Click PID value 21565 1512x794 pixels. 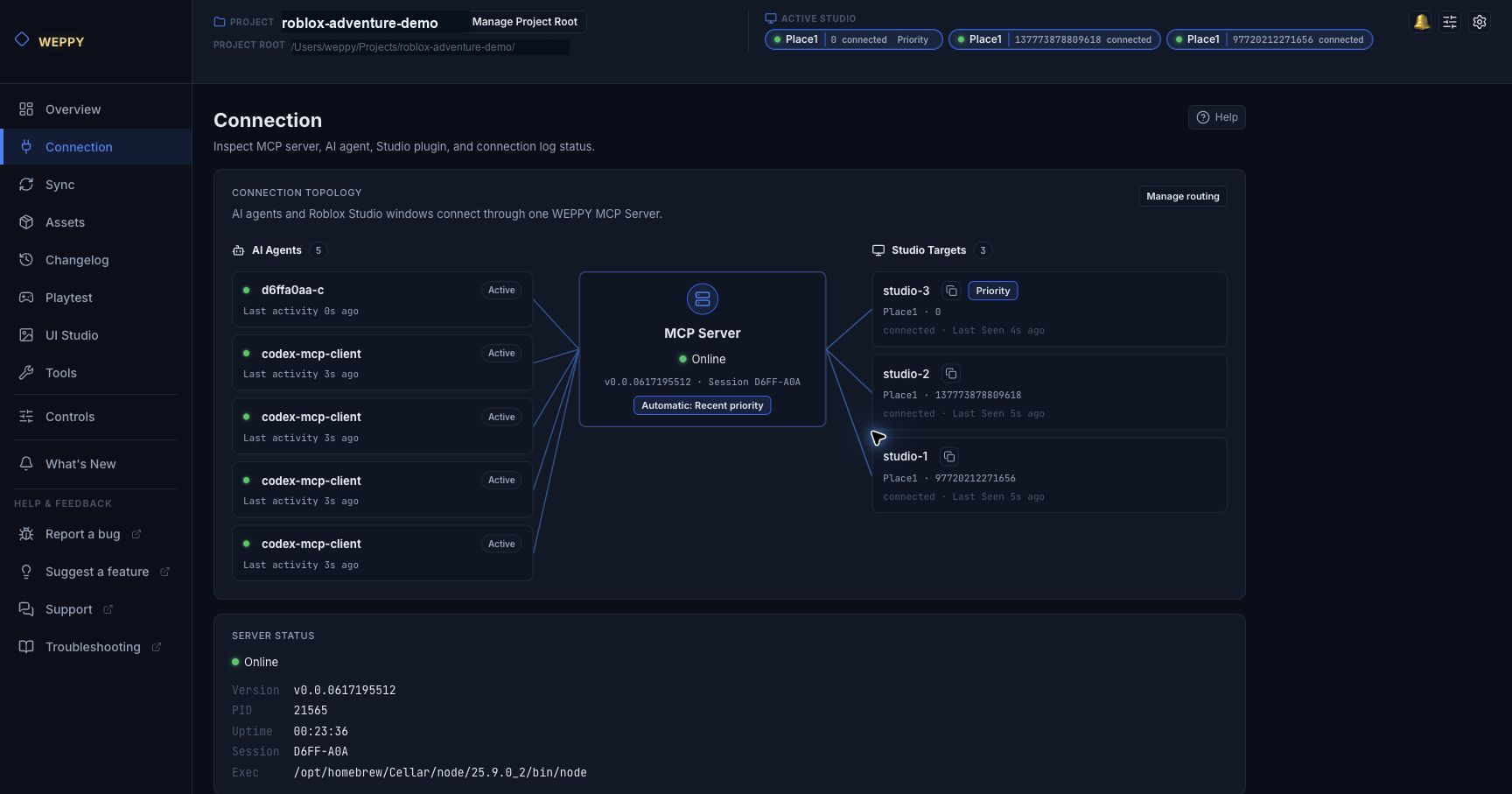coord(311,711)
